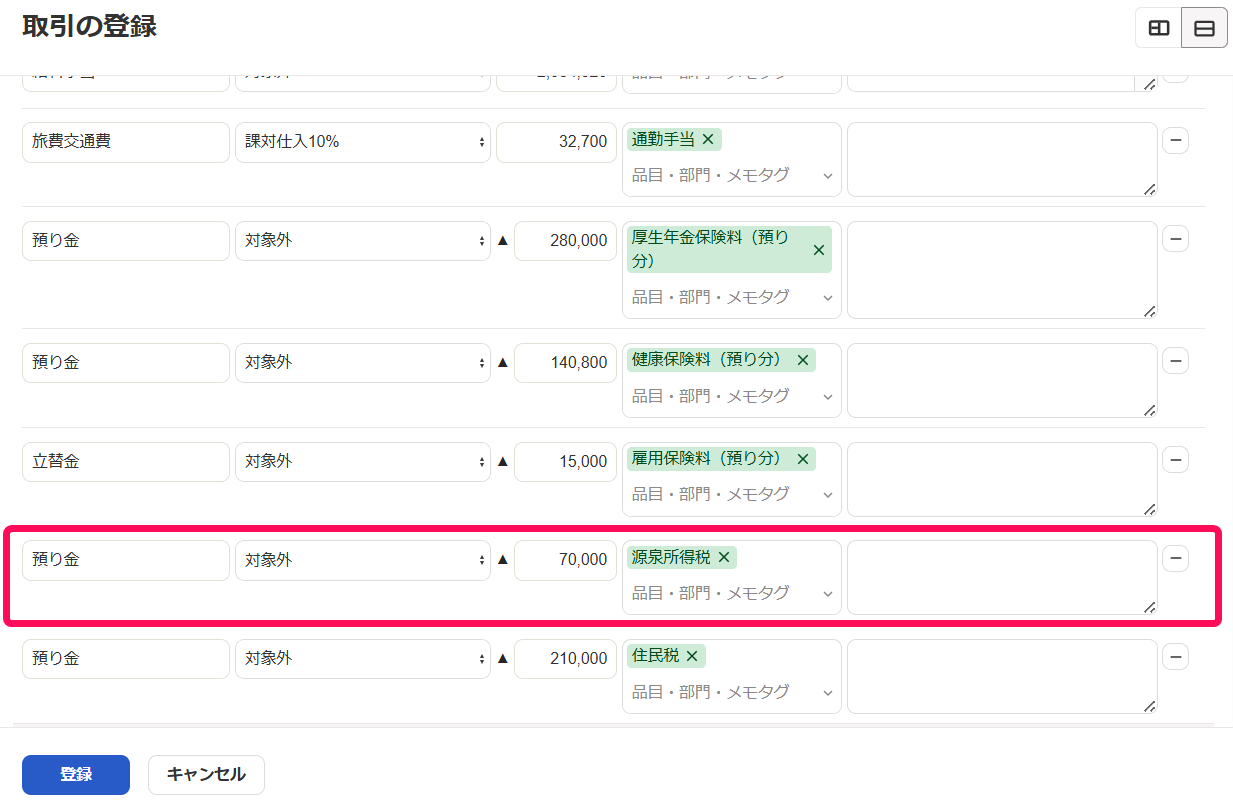Edit the 70,000 amount field

coord(565,560)
